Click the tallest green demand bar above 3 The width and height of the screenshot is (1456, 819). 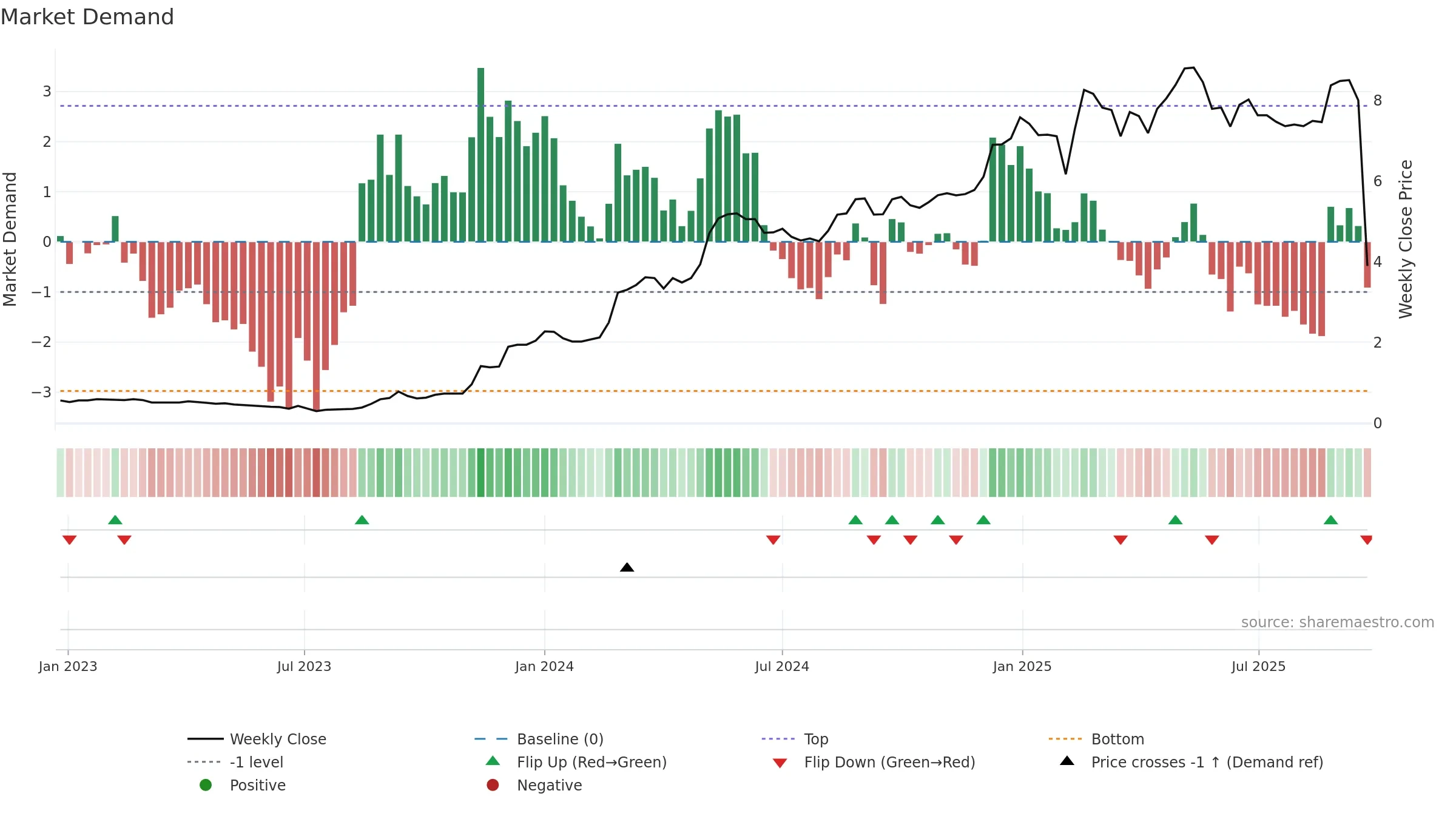[480, 155]
